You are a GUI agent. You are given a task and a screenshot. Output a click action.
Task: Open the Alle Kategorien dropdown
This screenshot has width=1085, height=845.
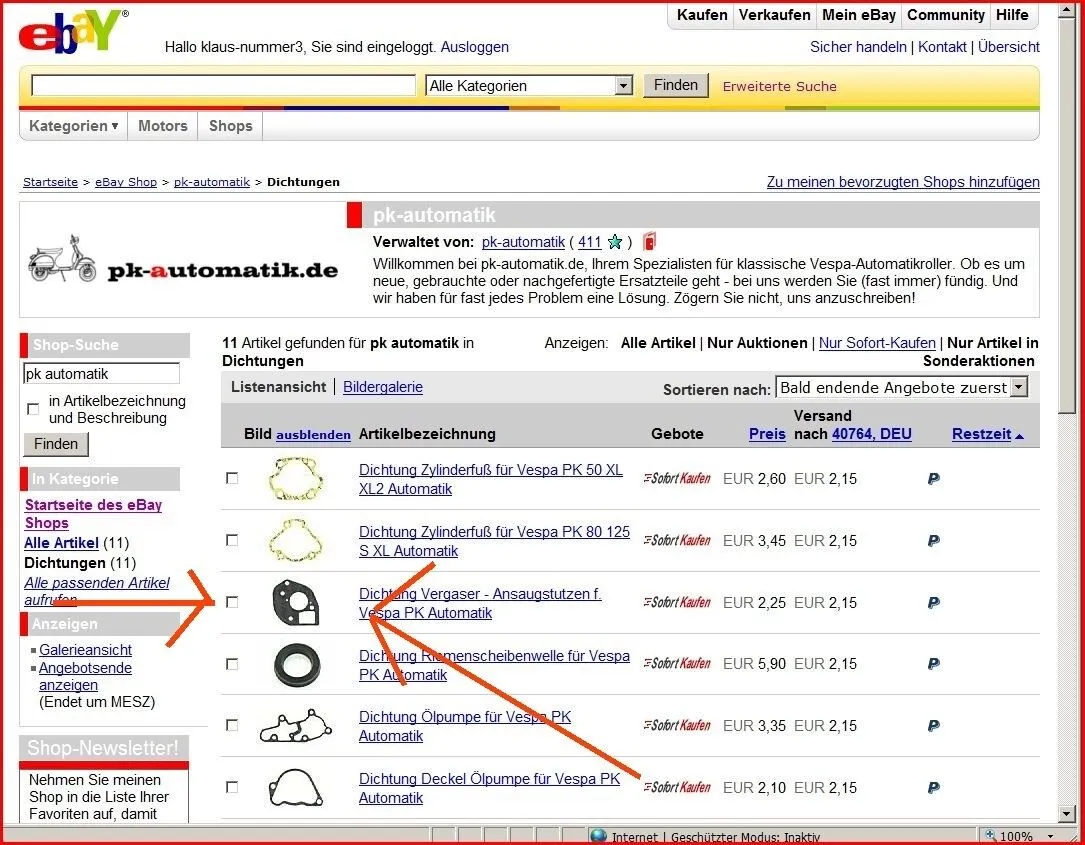click(529, 86)
